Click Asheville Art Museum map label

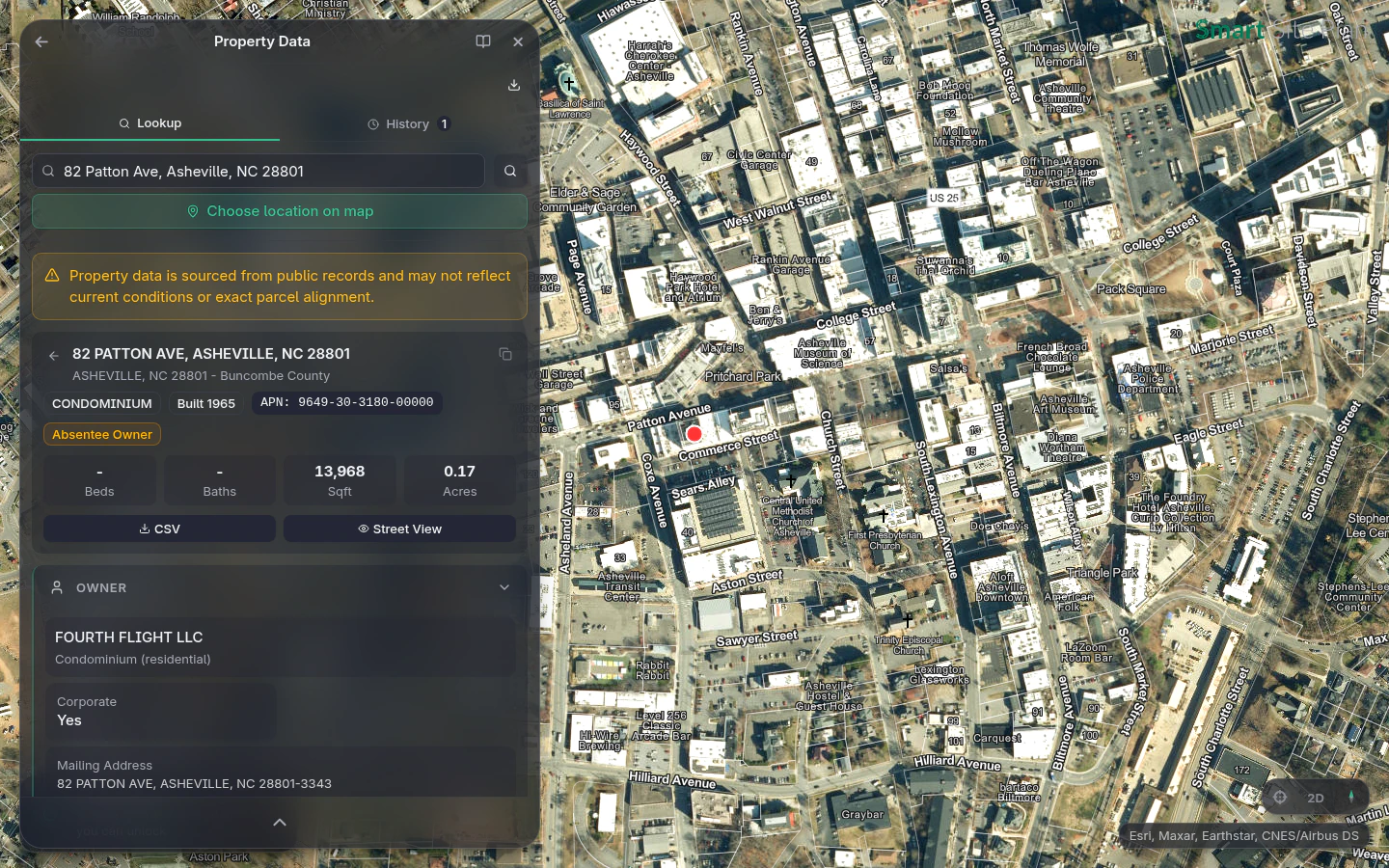[x=1065, y=404]
